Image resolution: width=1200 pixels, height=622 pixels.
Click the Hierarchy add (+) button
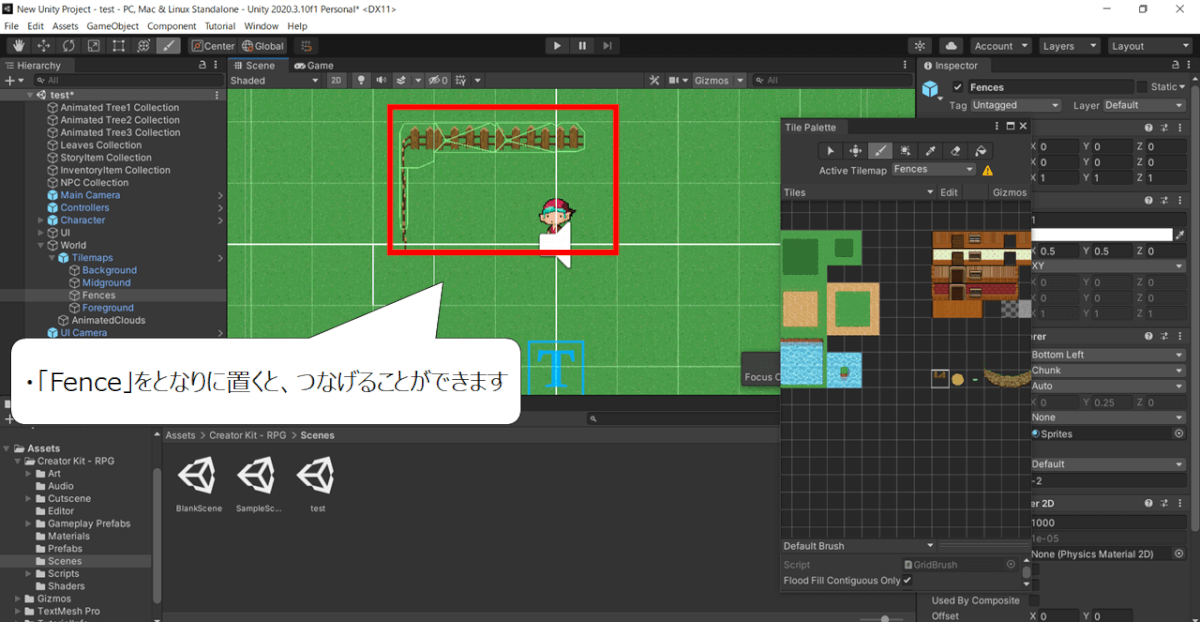(x=12, y=80)
